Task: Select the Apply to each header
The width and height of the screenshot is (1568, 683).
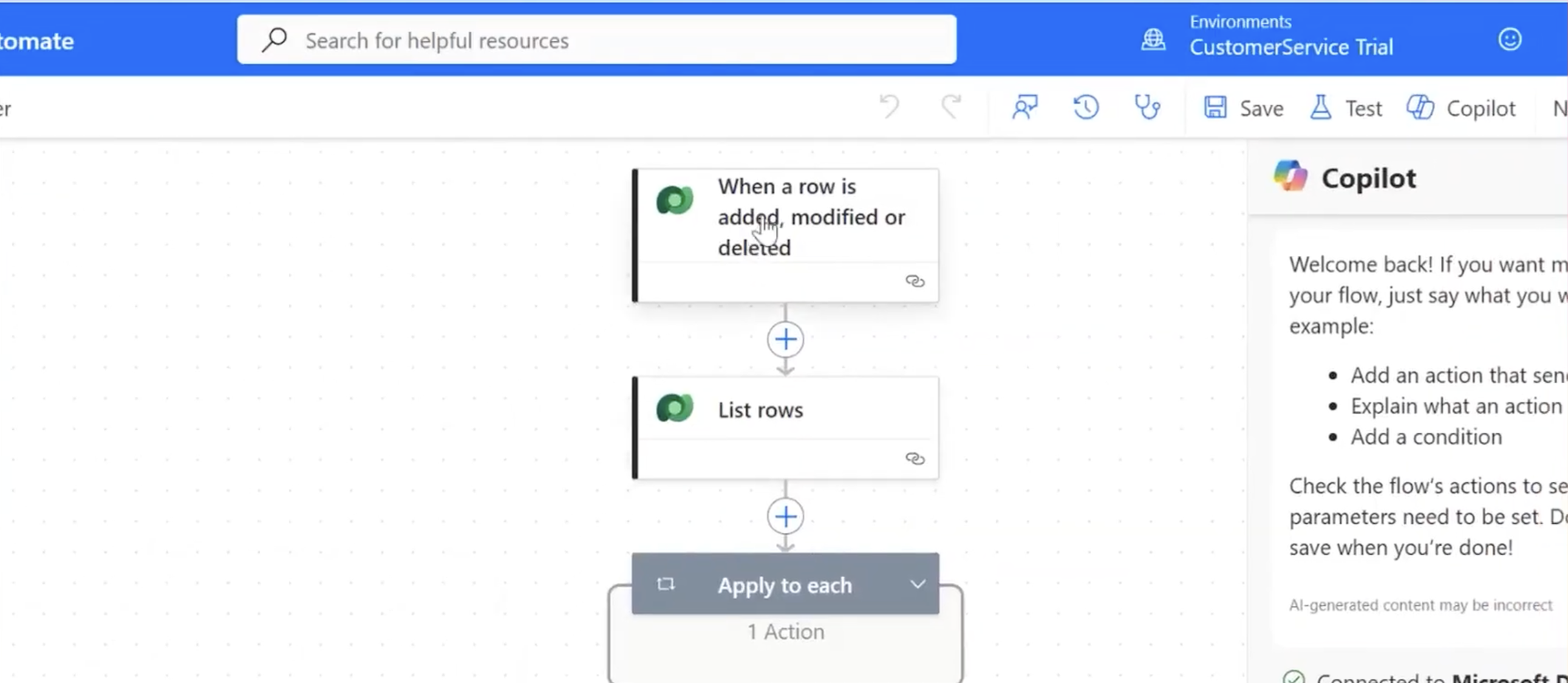Action: 785,584
